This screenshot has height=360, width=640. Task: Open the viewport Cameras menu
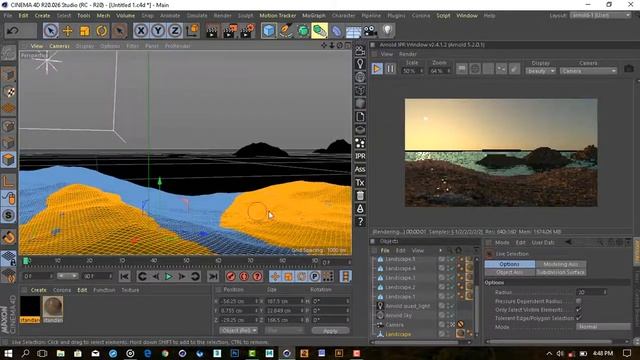(x=60, y=46)
